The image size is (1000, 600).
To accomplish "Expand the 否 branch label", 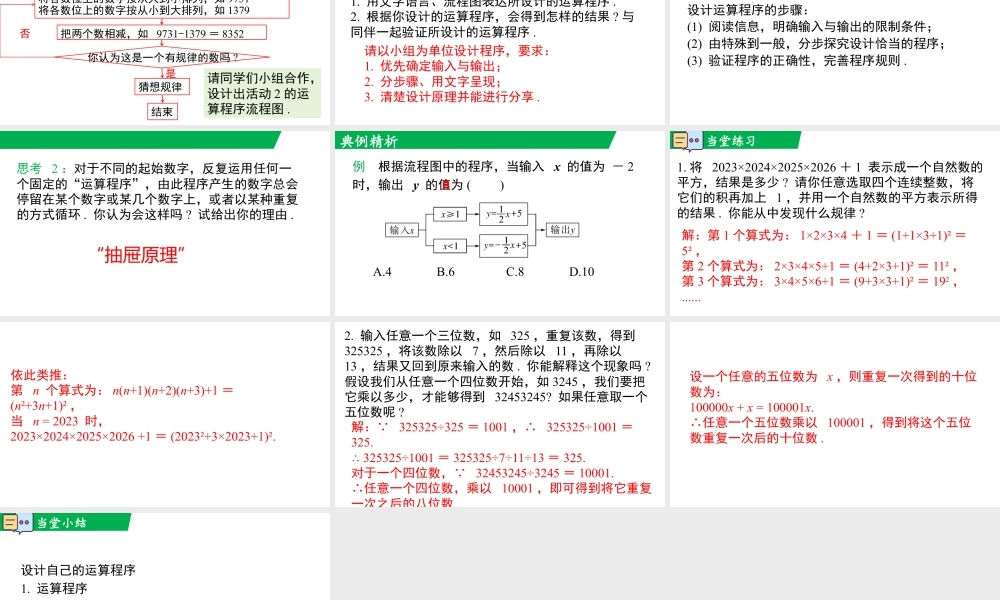I will (25, 32).
